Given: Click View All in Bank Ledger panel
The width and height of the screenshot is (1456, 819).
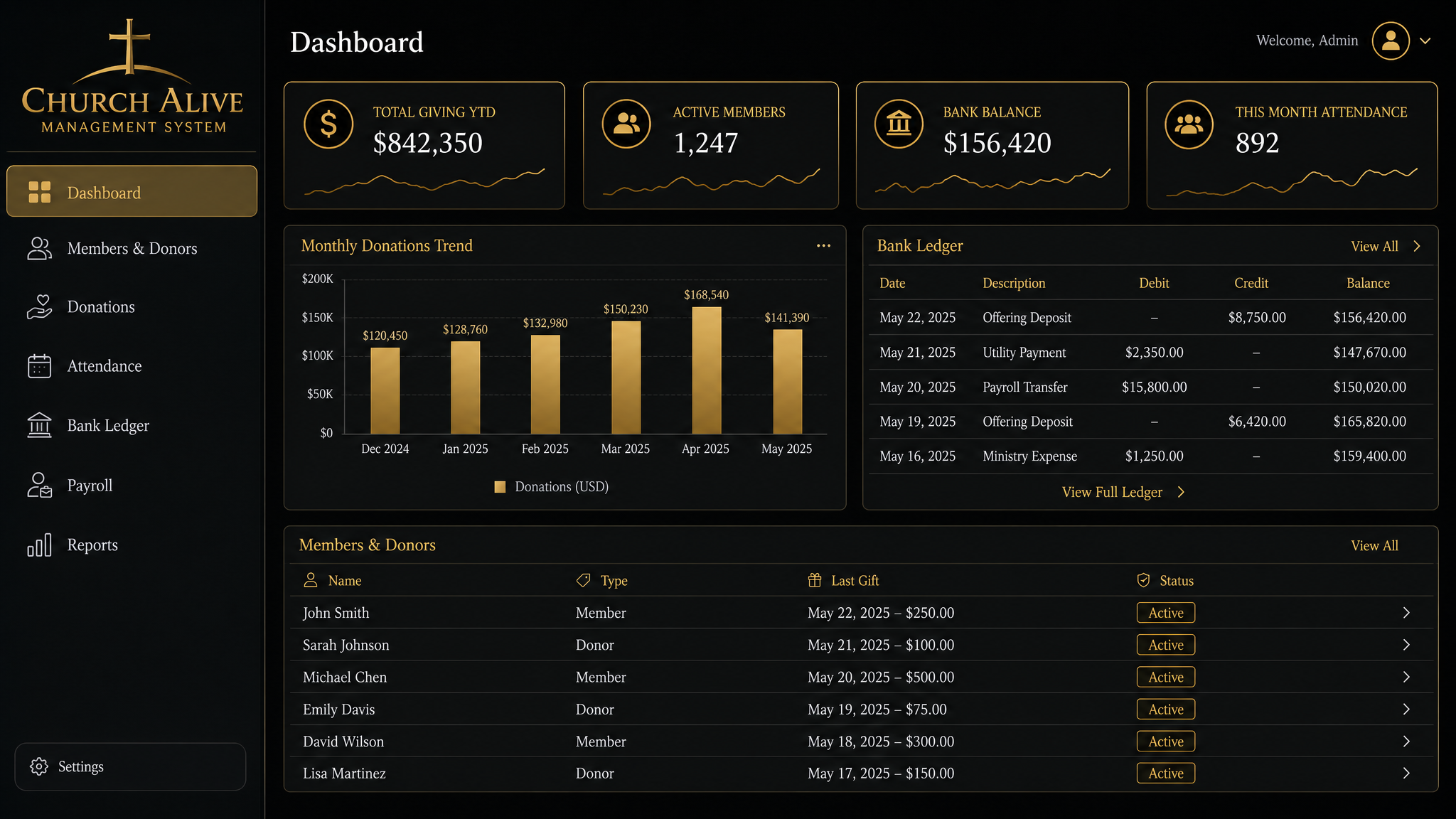Looking at the screenshot, I should click(x=1374, y=246).
